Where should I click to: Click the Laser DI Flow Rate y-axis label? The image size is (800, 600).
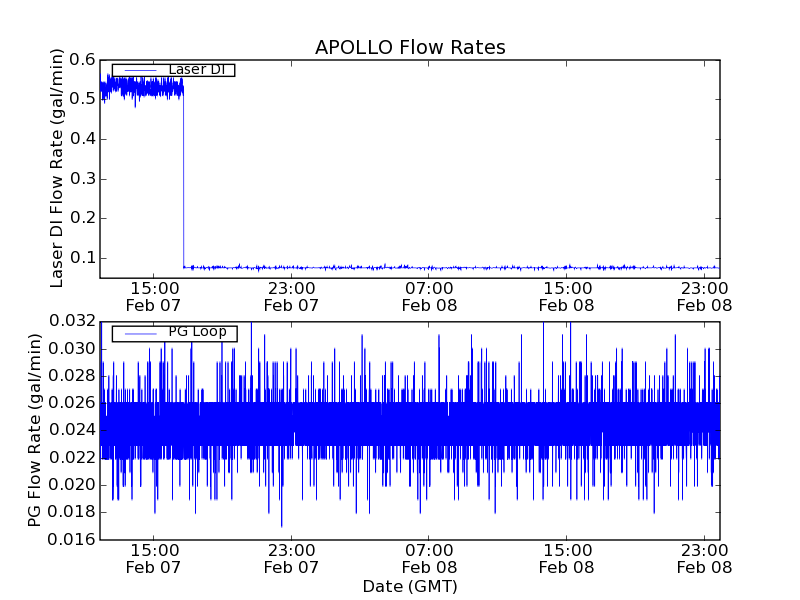tap(58, 168)
